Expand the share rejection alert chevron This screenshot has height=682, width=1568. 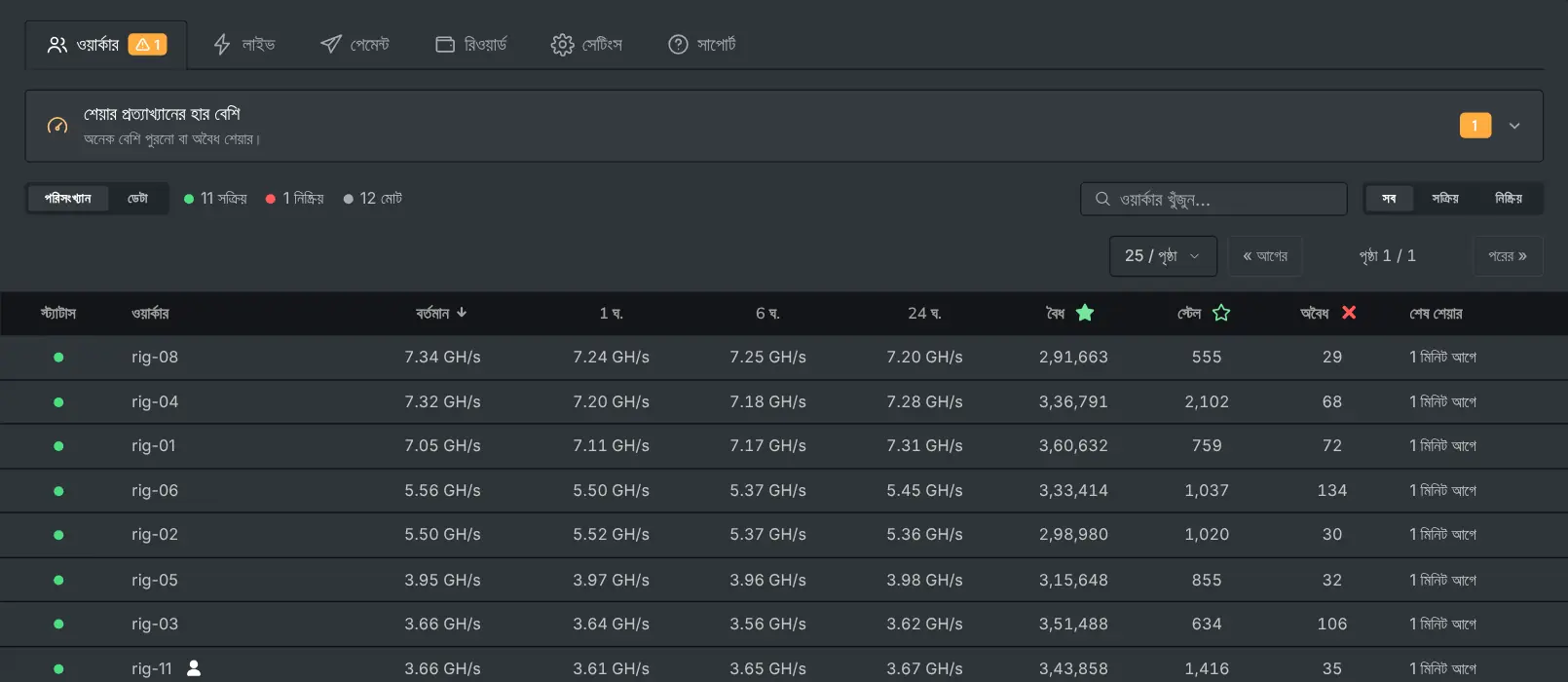[x=1514, y=126]
